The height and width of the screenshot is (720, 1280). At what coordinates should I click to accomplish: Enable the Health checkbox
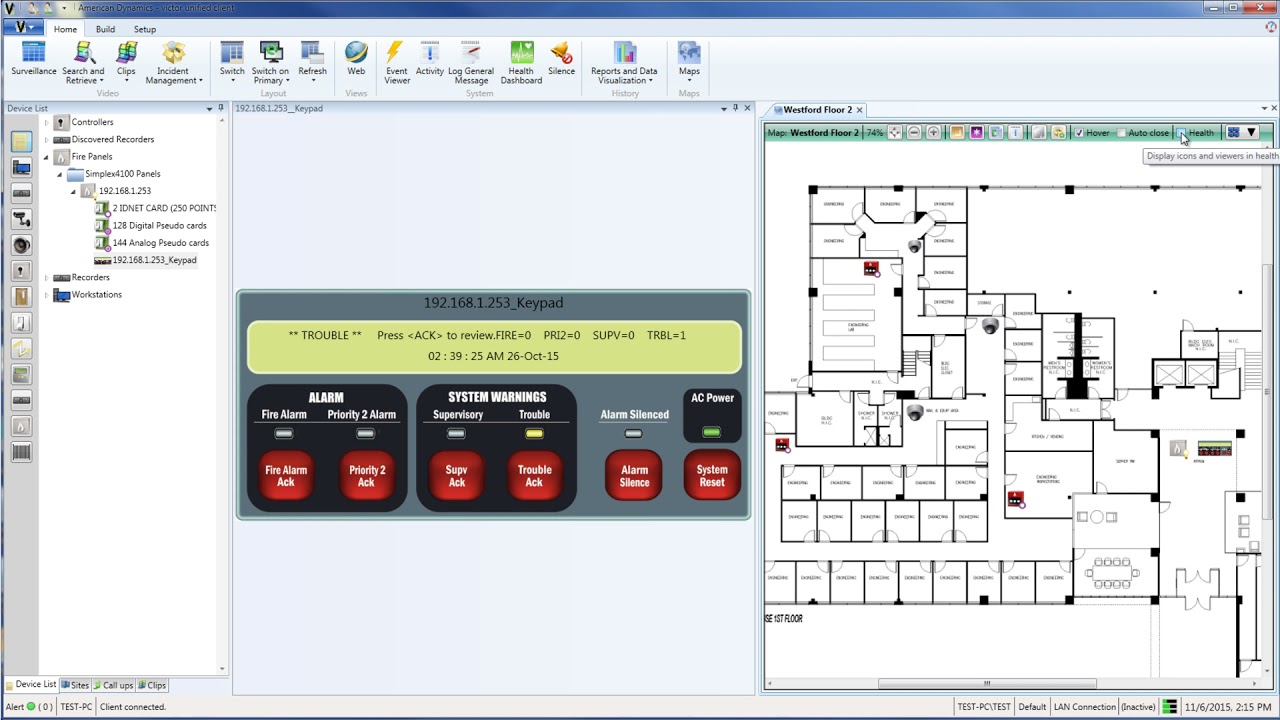point(1181,133)
